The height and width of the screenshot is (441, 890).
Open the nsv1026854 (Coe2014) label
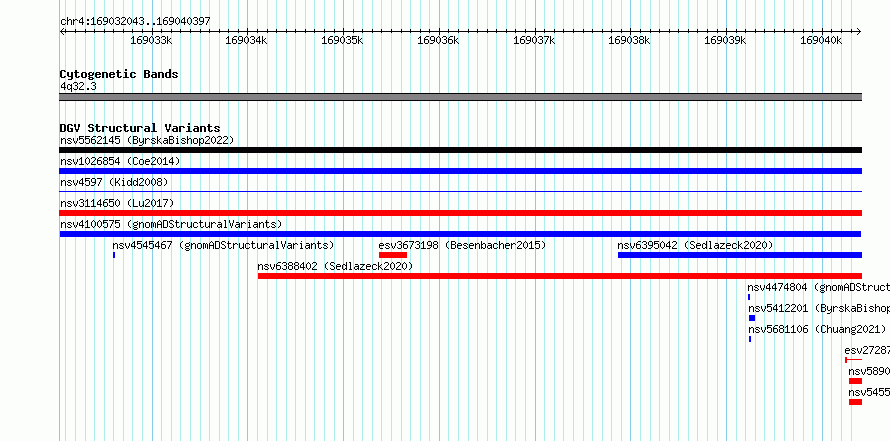click(x=120, y=161)
